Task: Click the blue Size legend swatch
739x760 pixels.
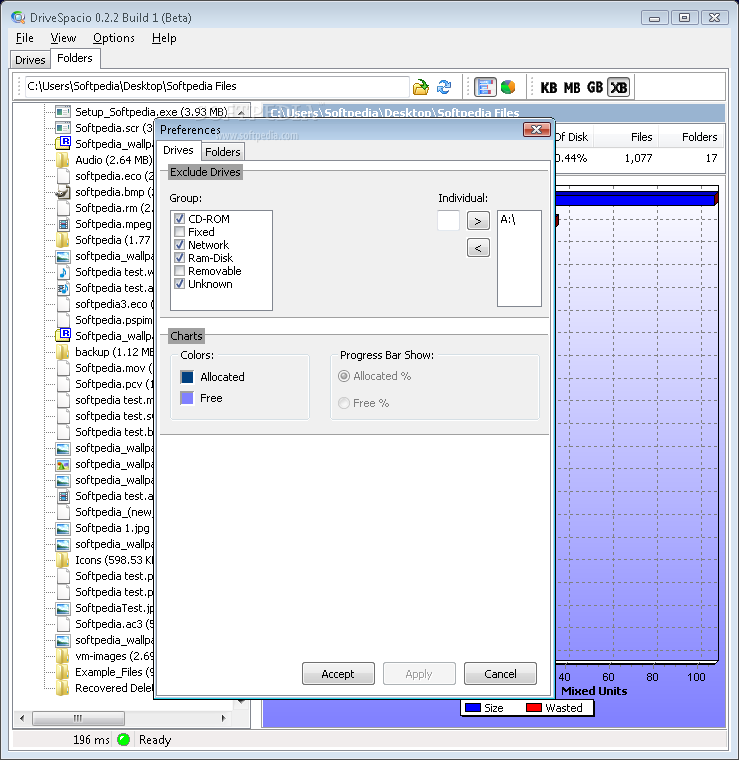Action: (x=472, y=708)
